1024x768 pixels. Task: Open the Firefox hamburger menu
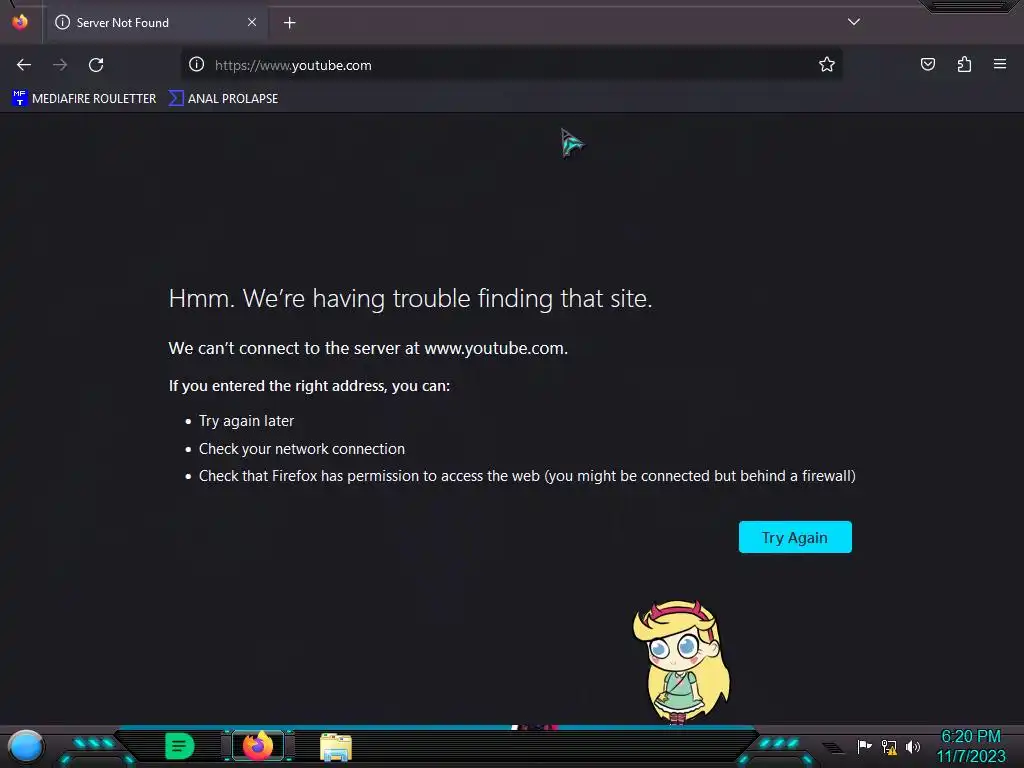(x=1000, y=64)
